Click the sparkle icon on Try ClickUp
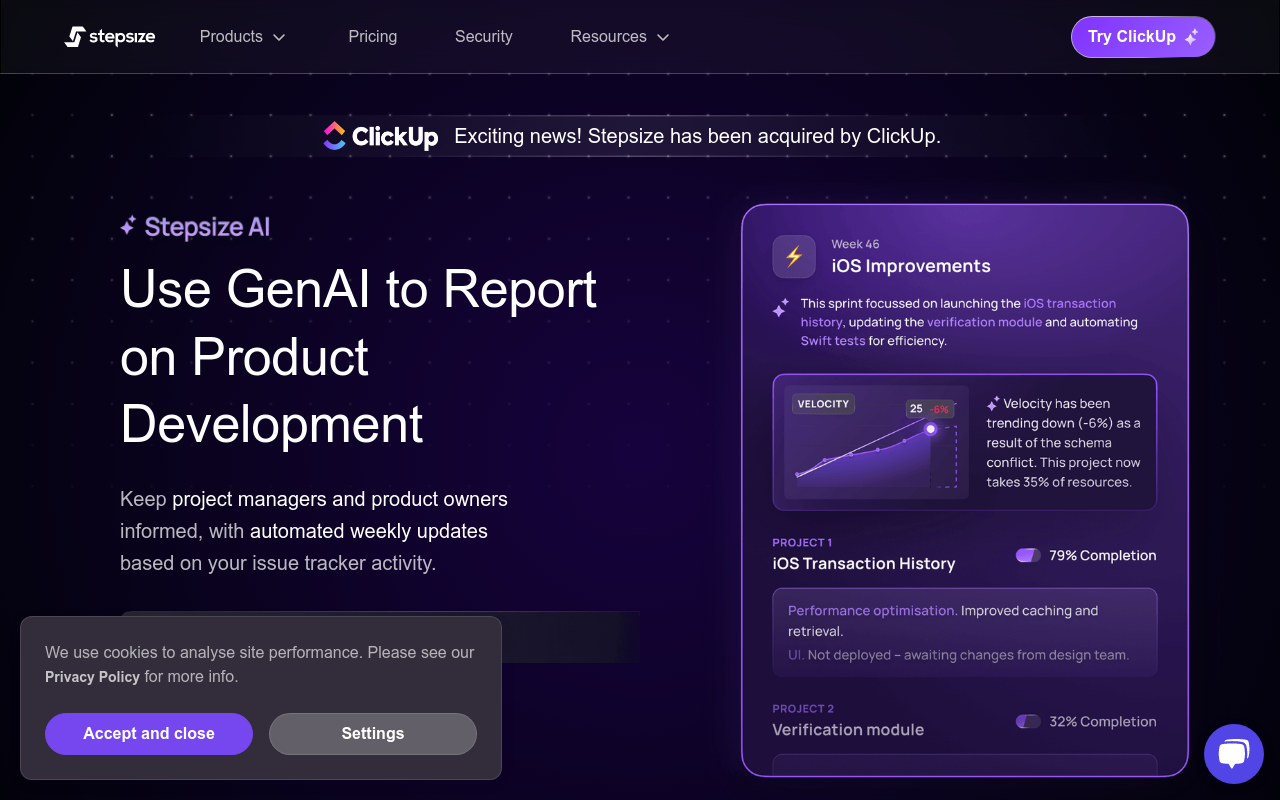 (1191, 37)
